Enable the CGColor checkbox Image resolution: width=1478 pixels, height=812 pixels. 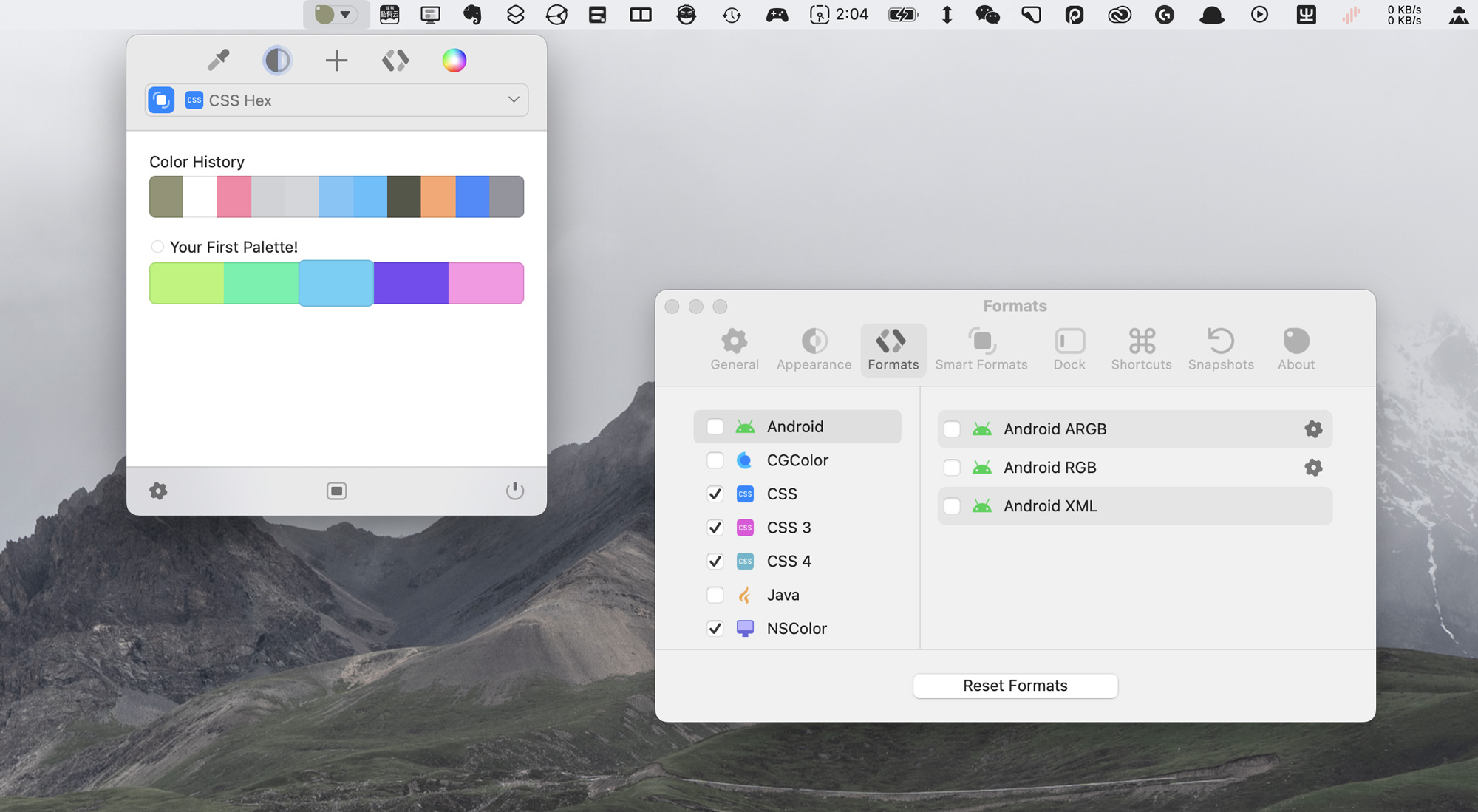point(715,460)
